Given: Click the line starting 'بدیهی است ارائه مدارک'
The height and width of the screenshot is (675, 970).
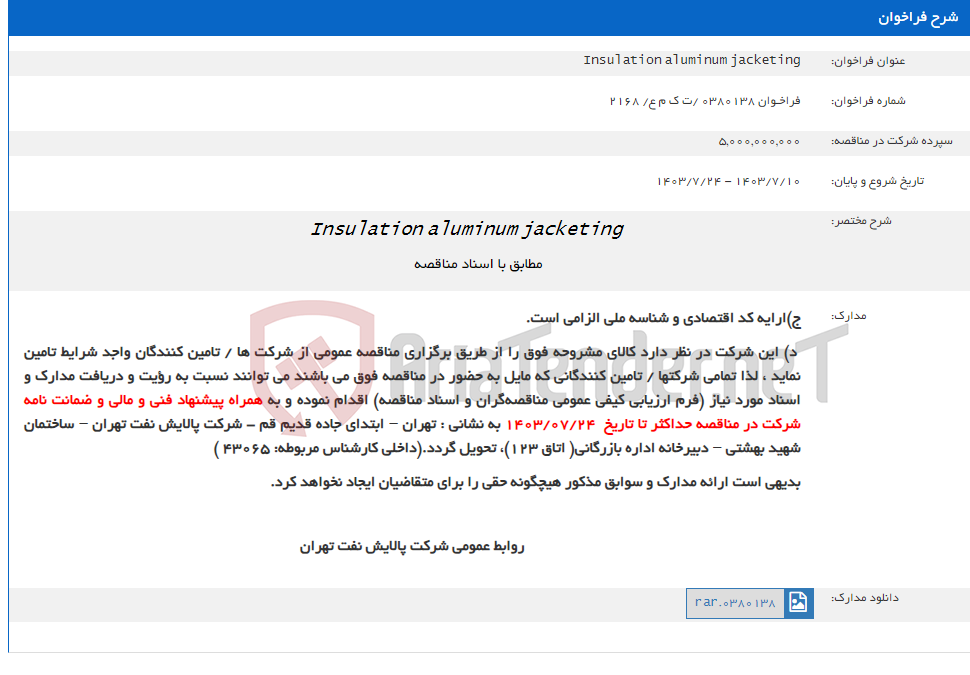Looking at the screenshot, I should (536, 483).
